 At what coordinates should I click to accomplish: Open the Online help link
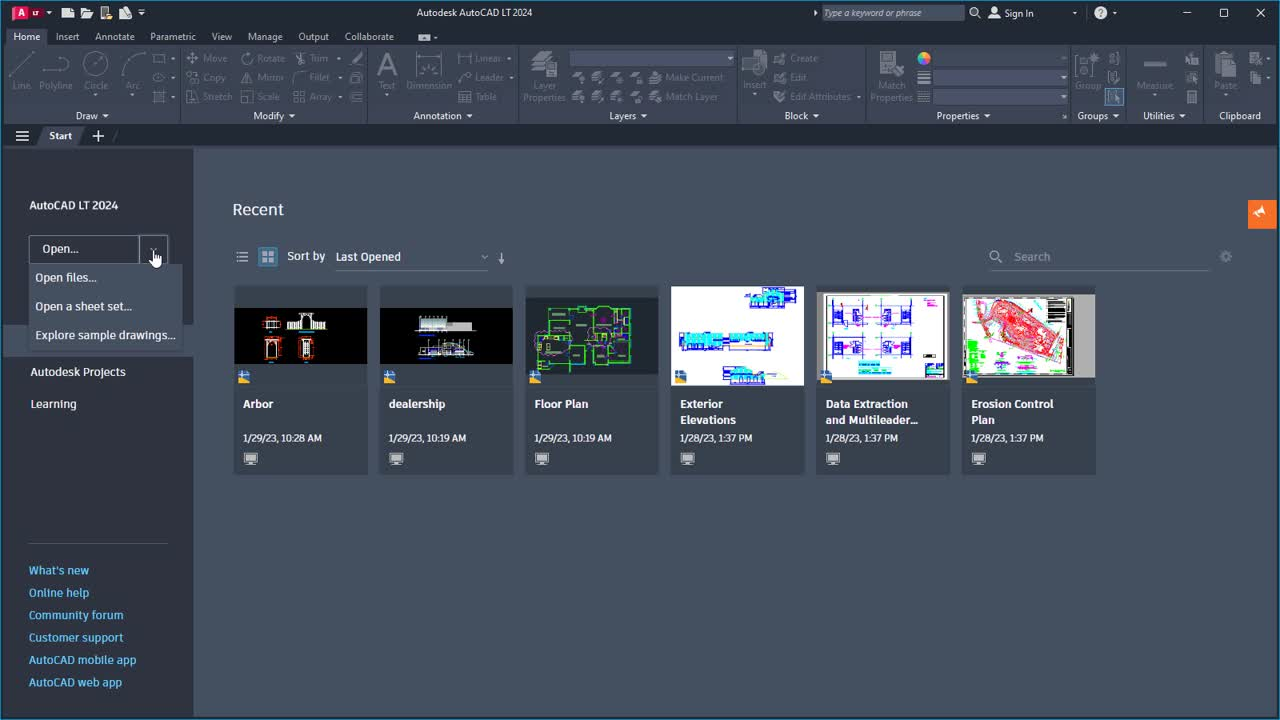point(59,593)
